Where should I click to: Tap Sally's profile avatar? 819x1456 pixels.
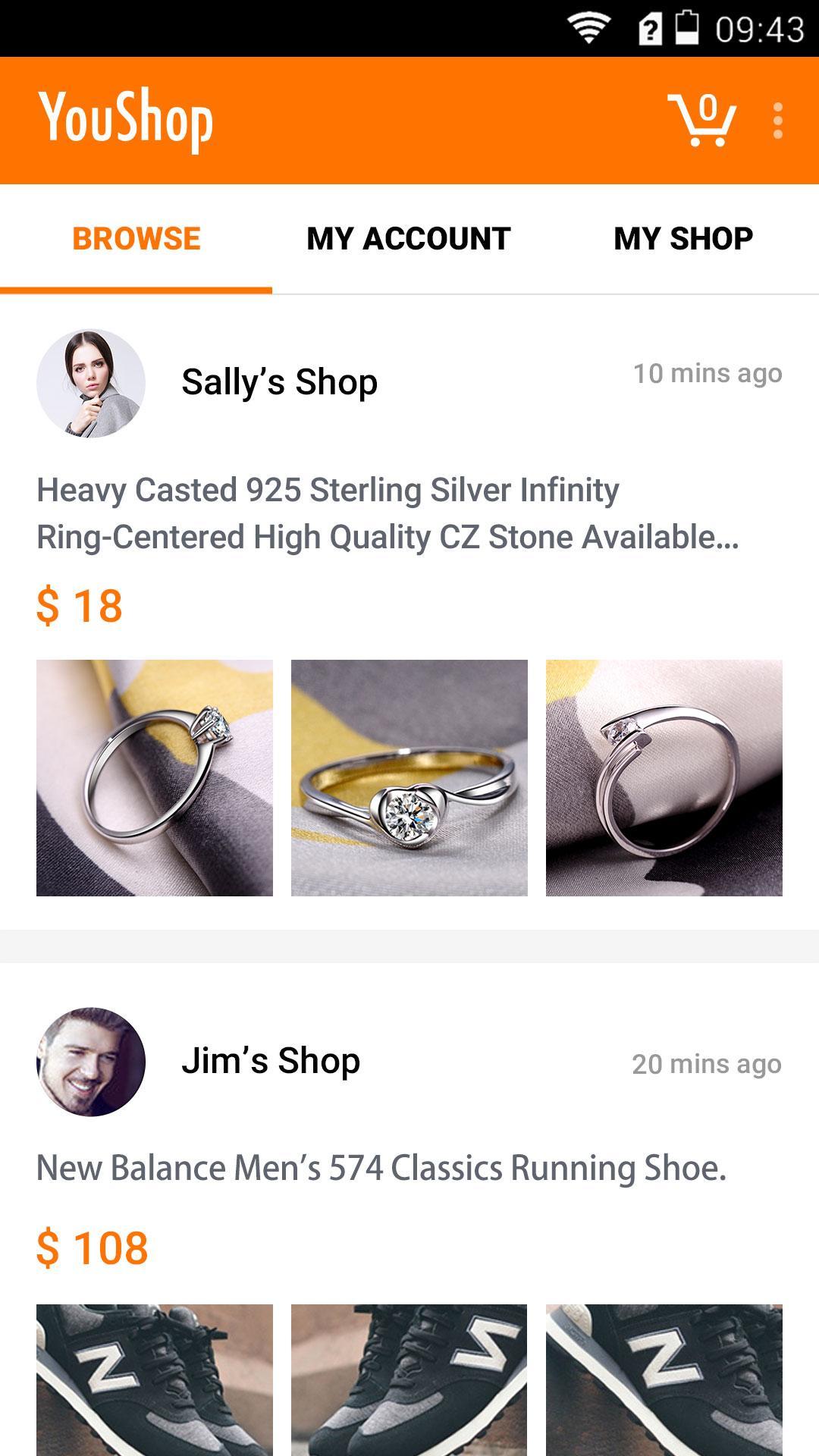pos(91,383)
